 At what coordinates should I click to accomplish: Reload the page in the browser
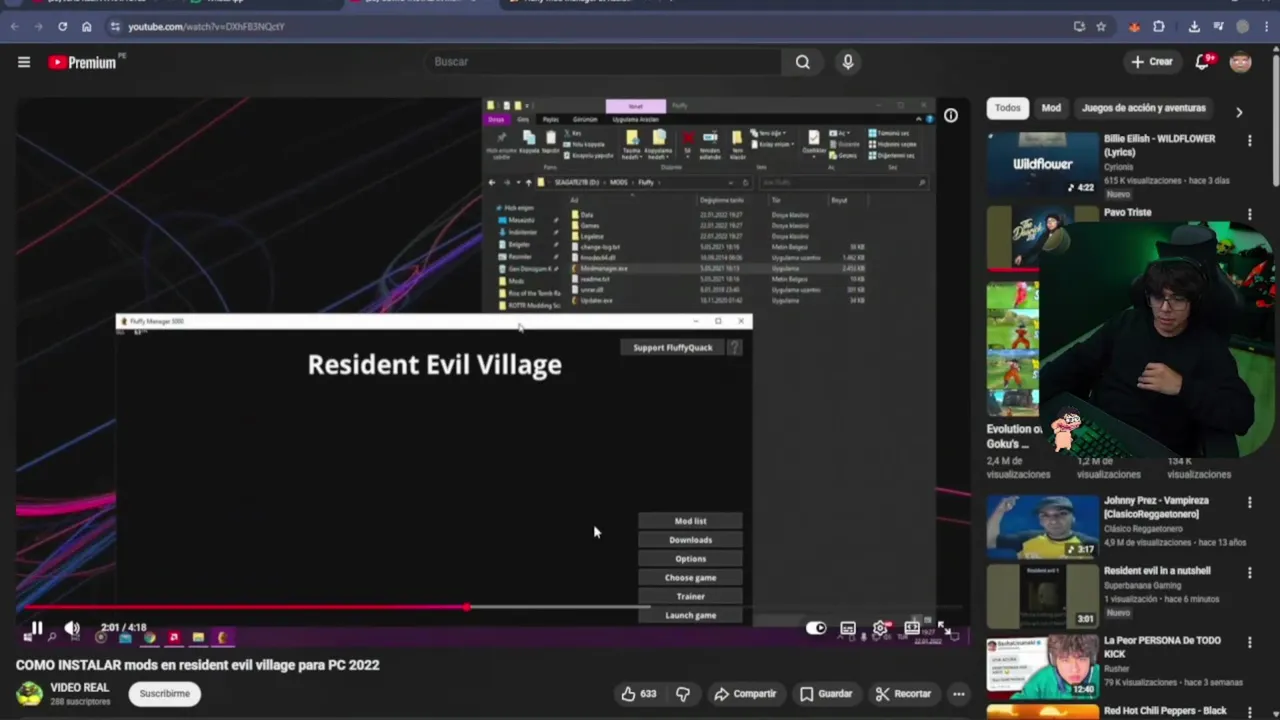[x=62, y=27]
